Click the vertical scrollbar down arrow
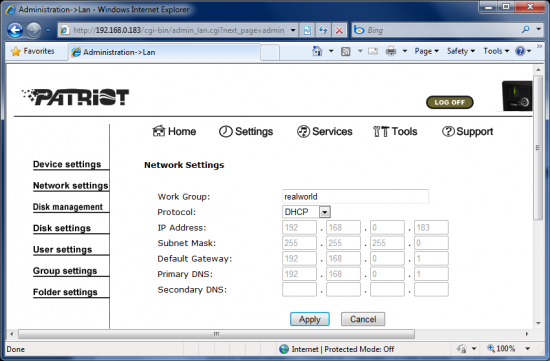This screenshot has width=550, height=361. 538,323
